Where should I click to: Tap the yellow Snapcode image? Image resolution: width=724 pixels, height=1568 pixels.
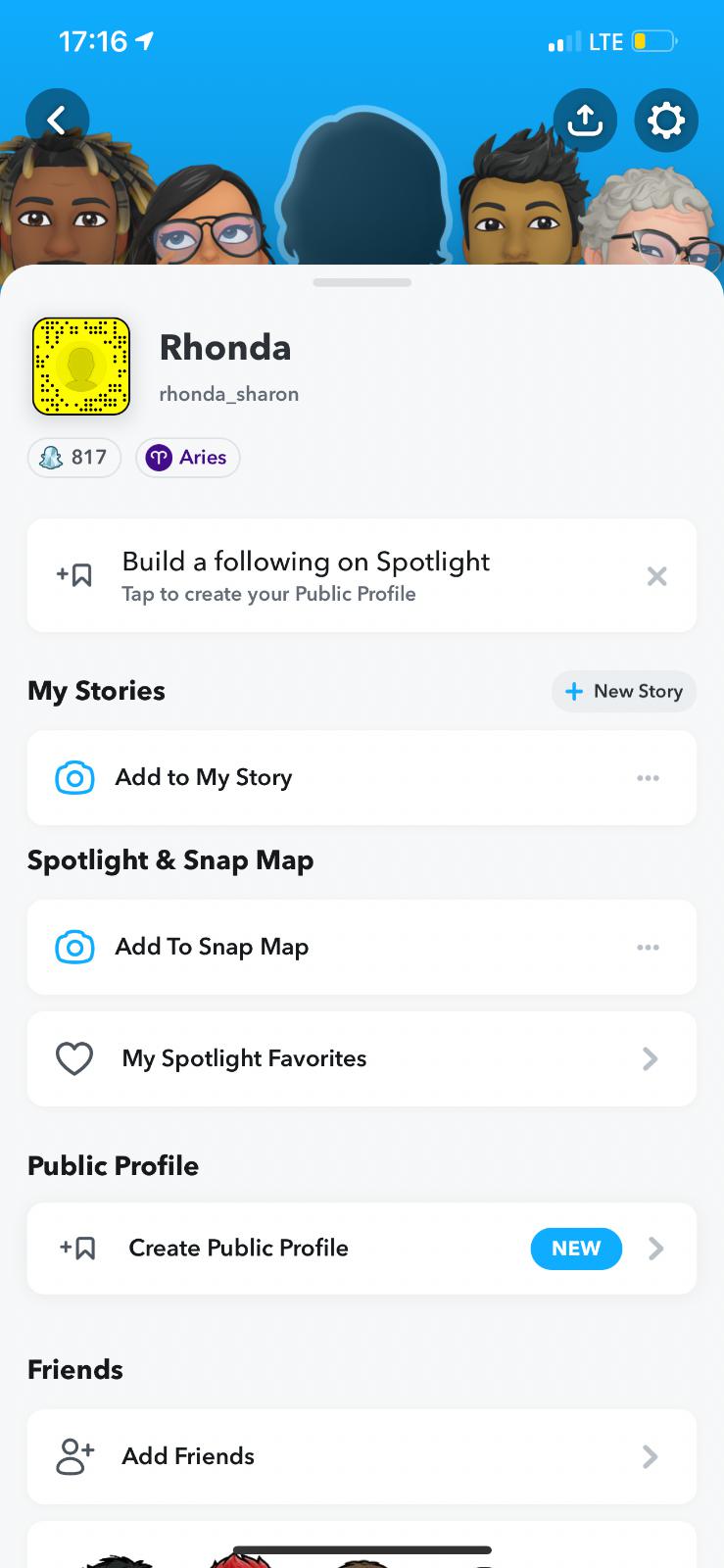[81, 367]
